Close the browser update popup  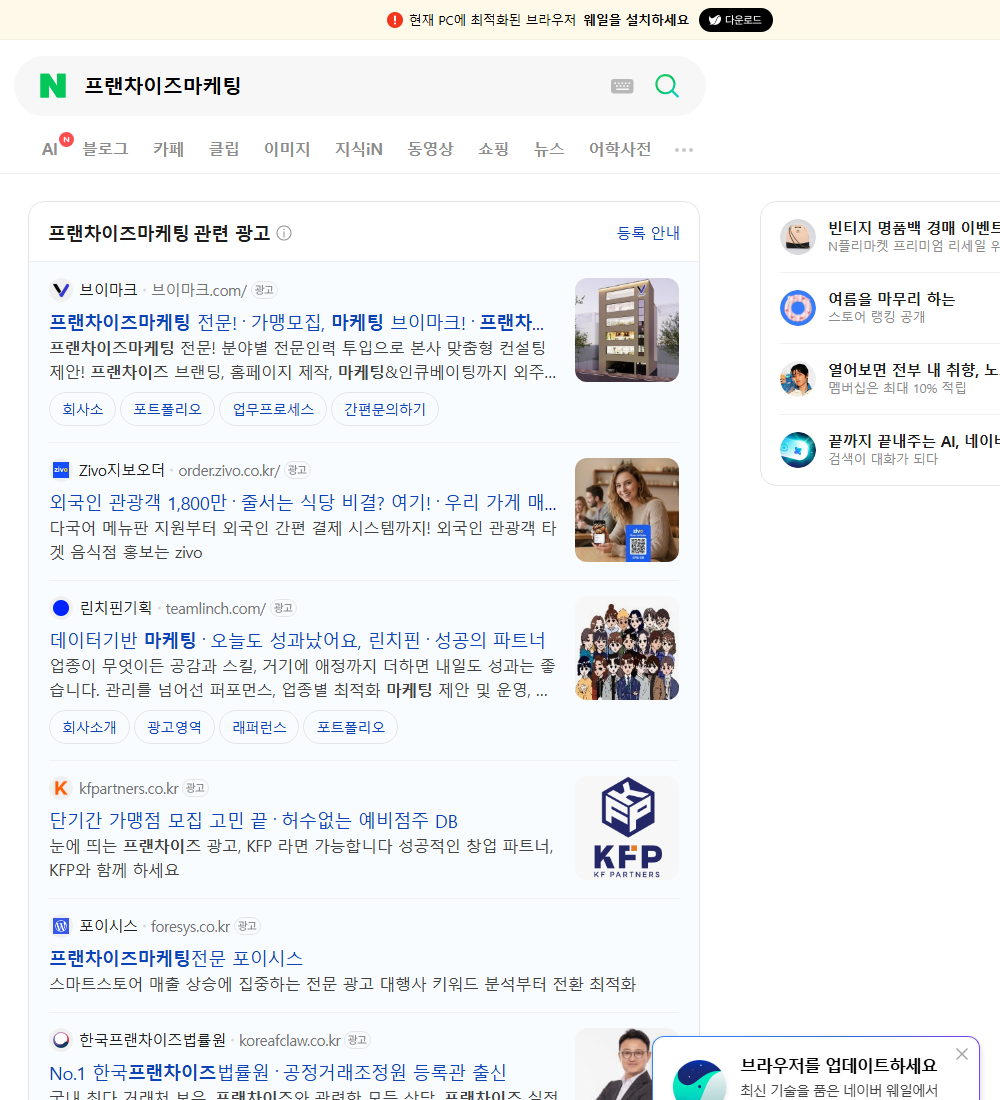(x=961, y=1054)
